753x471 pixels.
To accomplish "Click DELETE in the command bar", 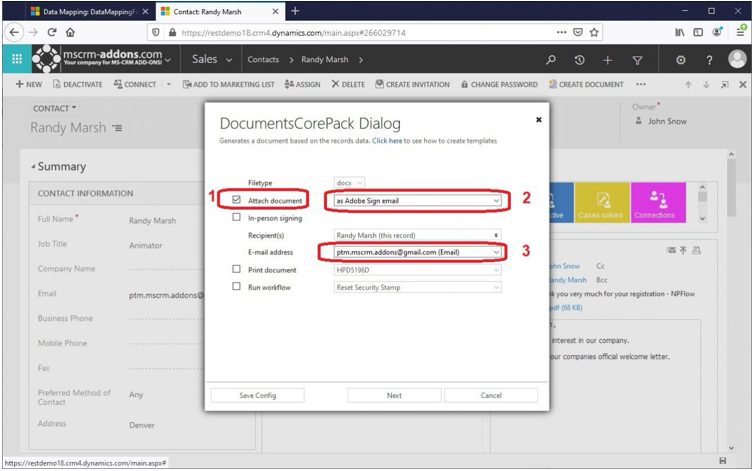I will tap(348, 85).
